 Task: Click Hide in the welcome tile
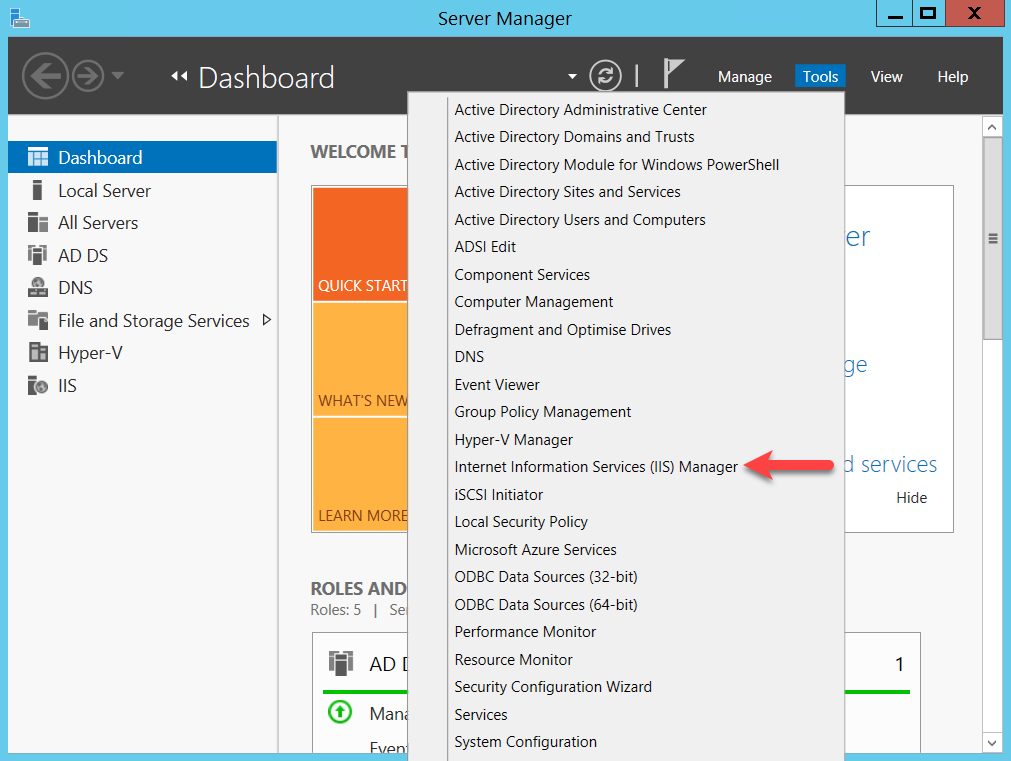pyautogui.click(x=911, y=498)
